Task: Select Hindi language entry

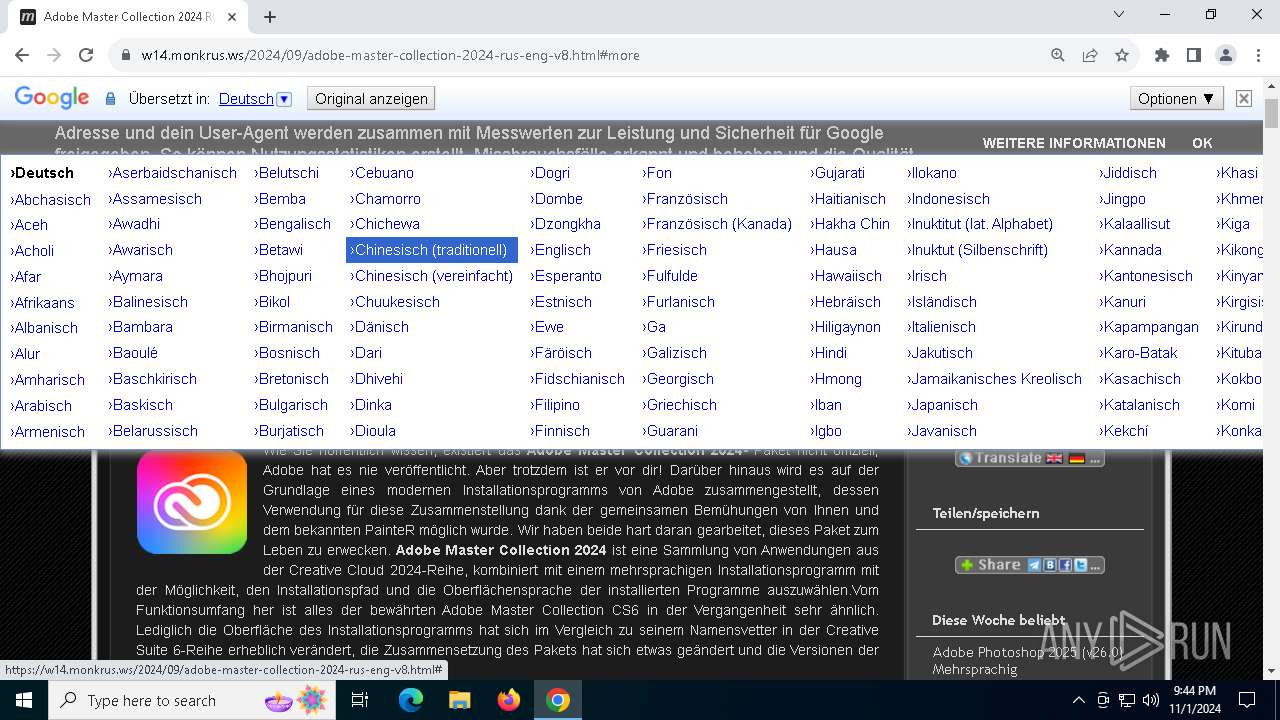Action: tap(829, 353)
